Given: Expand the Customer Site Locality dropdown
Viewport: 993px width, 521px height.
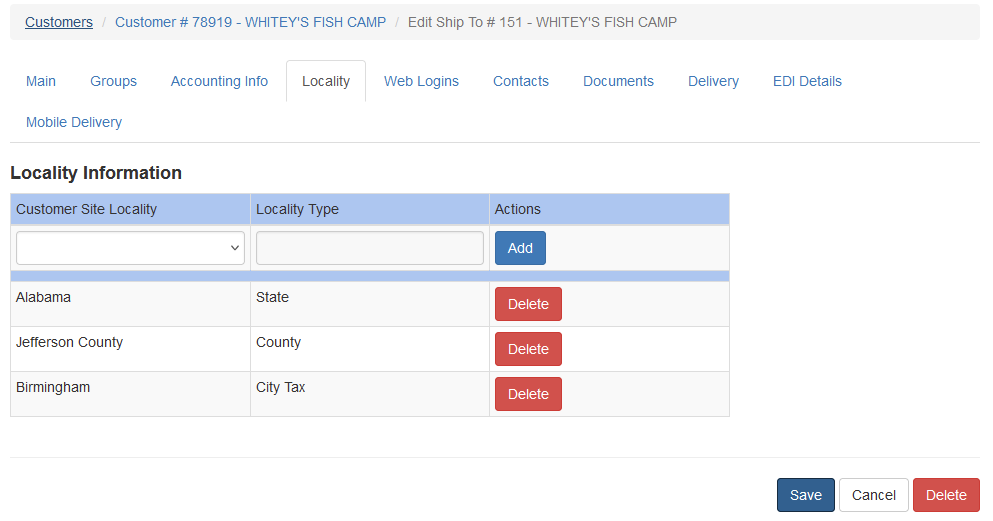Looking at the screenshot, I should click(130, 248).
